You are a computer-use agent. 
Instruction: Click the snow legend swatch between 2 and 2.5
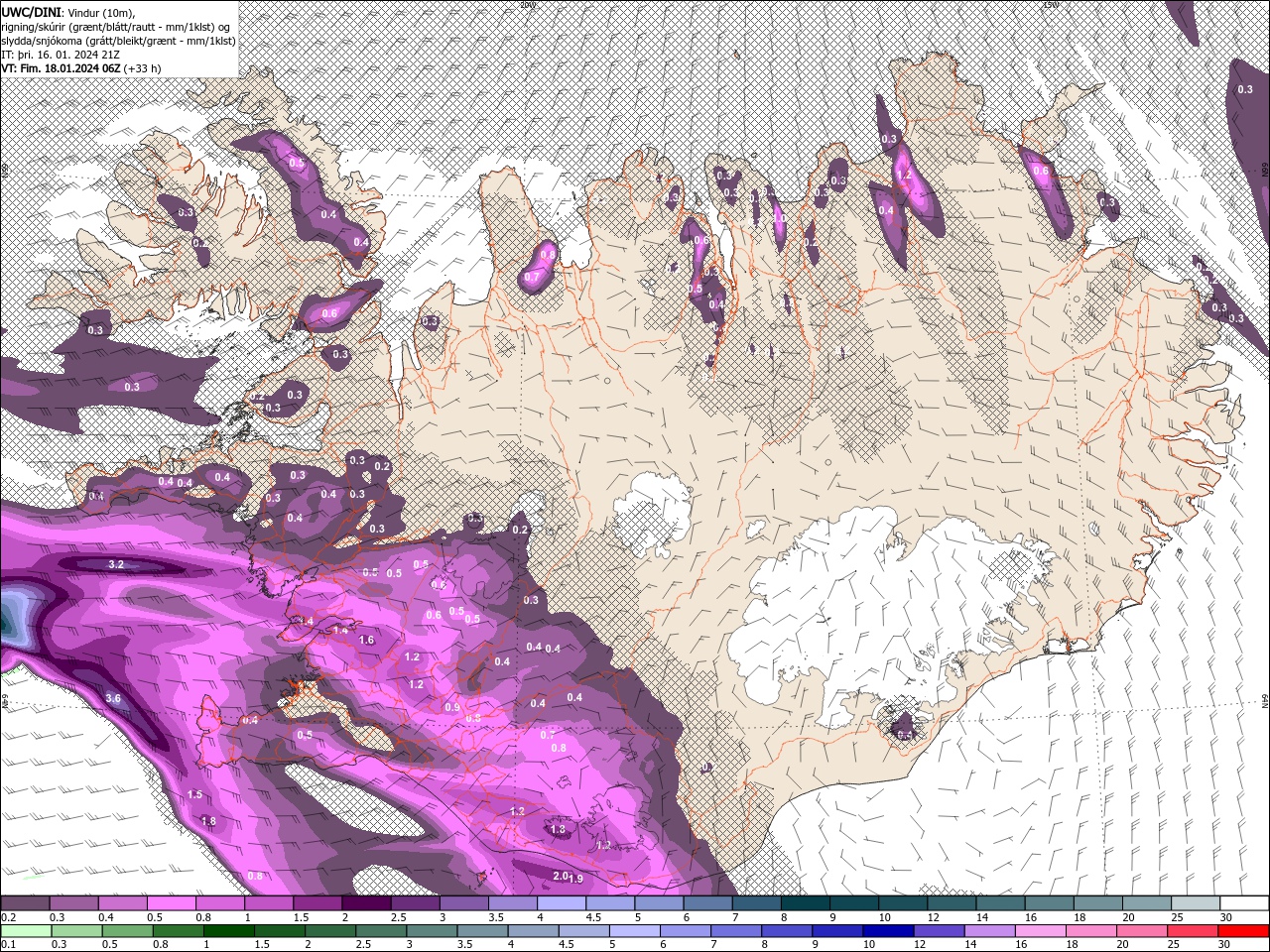[366, 903]
